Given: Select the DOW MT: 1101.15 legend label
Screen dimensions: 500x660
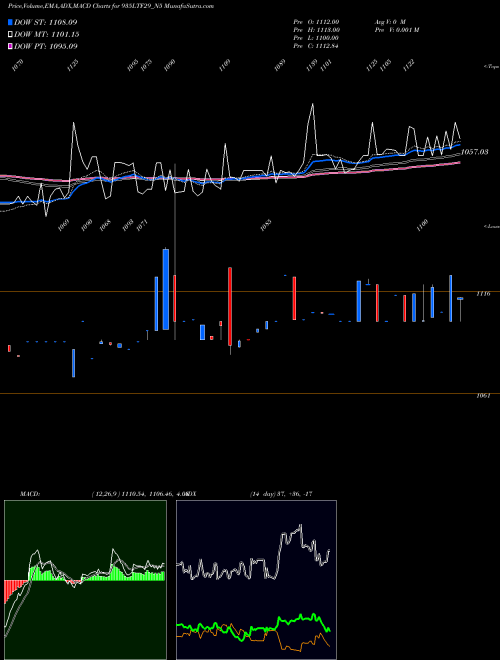Looking at the screenshot, I should (47, 35).
